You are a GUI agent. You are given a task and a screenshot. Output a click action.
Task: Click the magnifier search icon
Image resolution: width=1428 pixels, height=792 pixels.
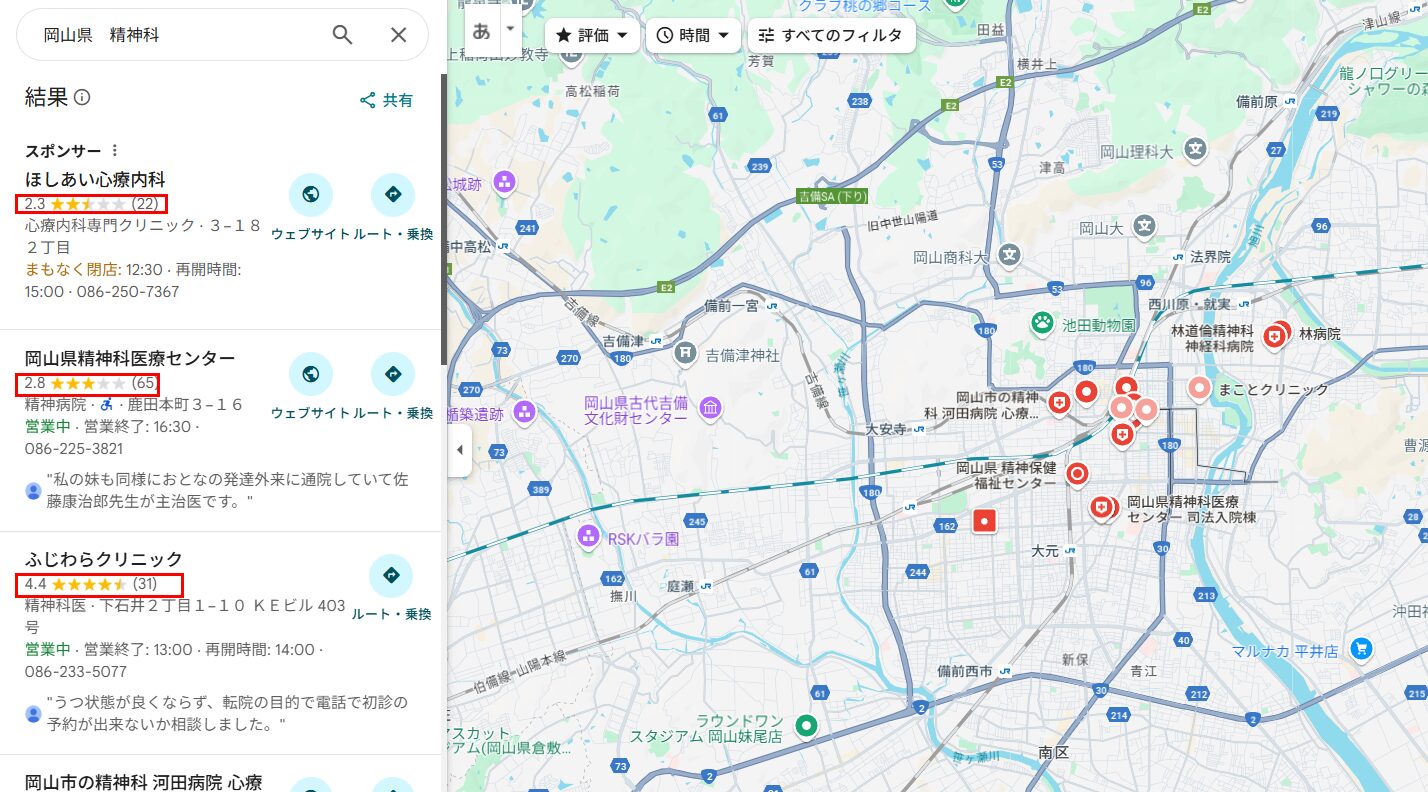[342, 35]
